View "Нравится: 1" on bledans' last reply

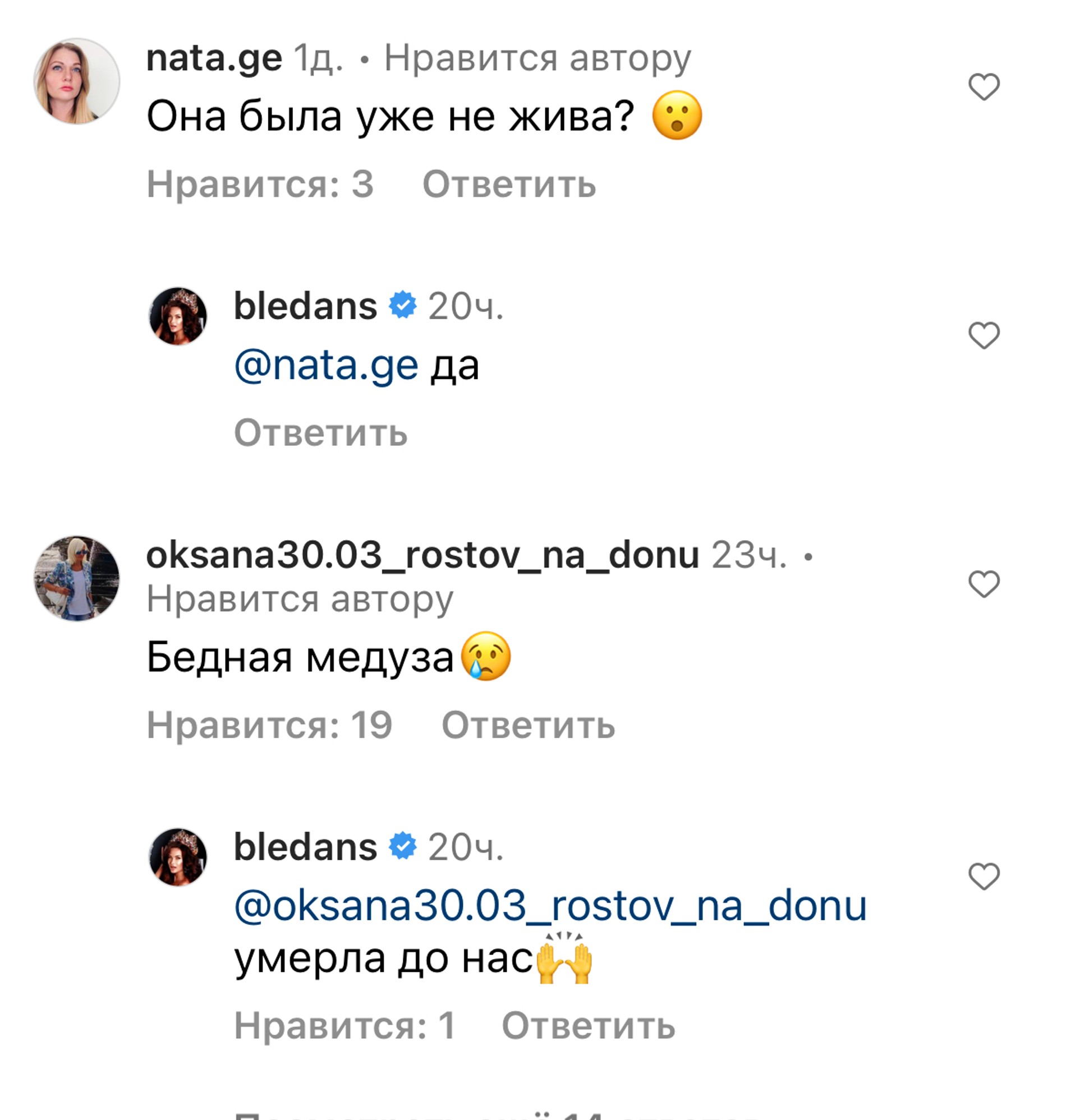345,1026
